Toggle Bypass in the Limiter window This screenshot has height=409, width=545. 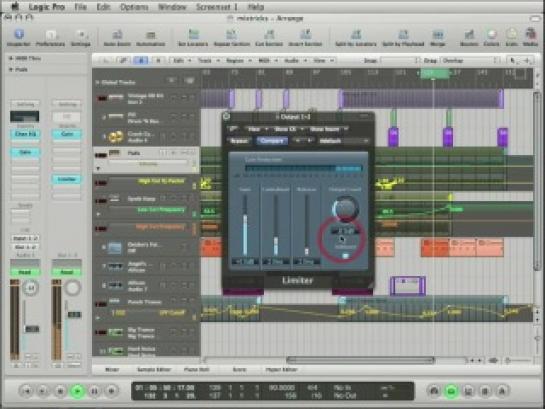pos(239,141)
